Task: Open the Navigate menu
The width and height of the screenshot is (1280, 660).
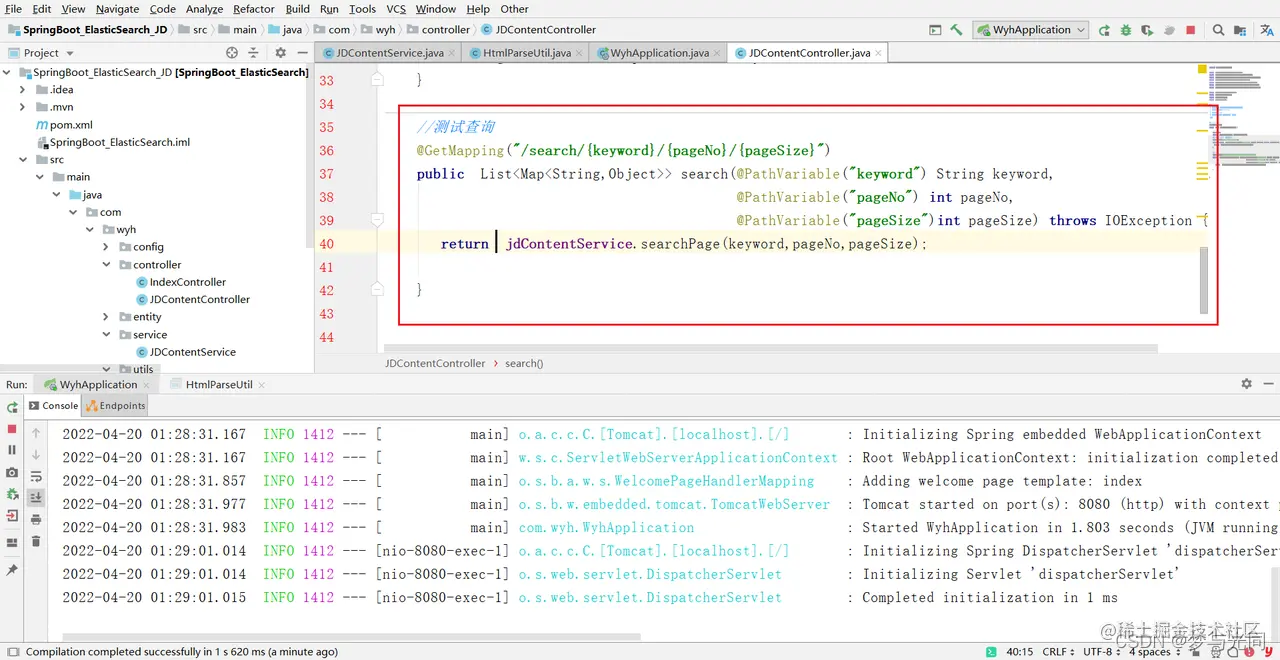Action: 117,9
